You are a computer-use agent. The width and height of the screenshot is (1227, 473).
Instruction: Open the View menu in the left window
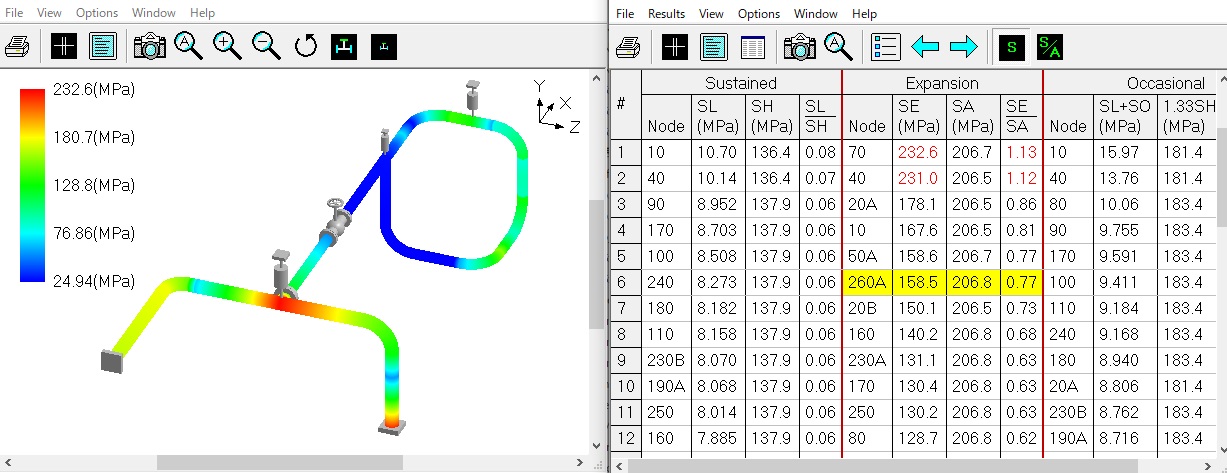click(49, 13)
